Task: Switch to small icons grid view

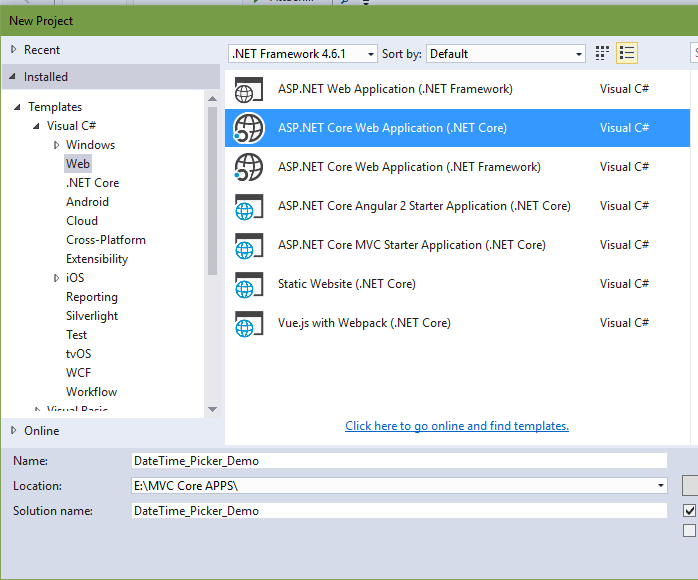Action: coord(602,53)
